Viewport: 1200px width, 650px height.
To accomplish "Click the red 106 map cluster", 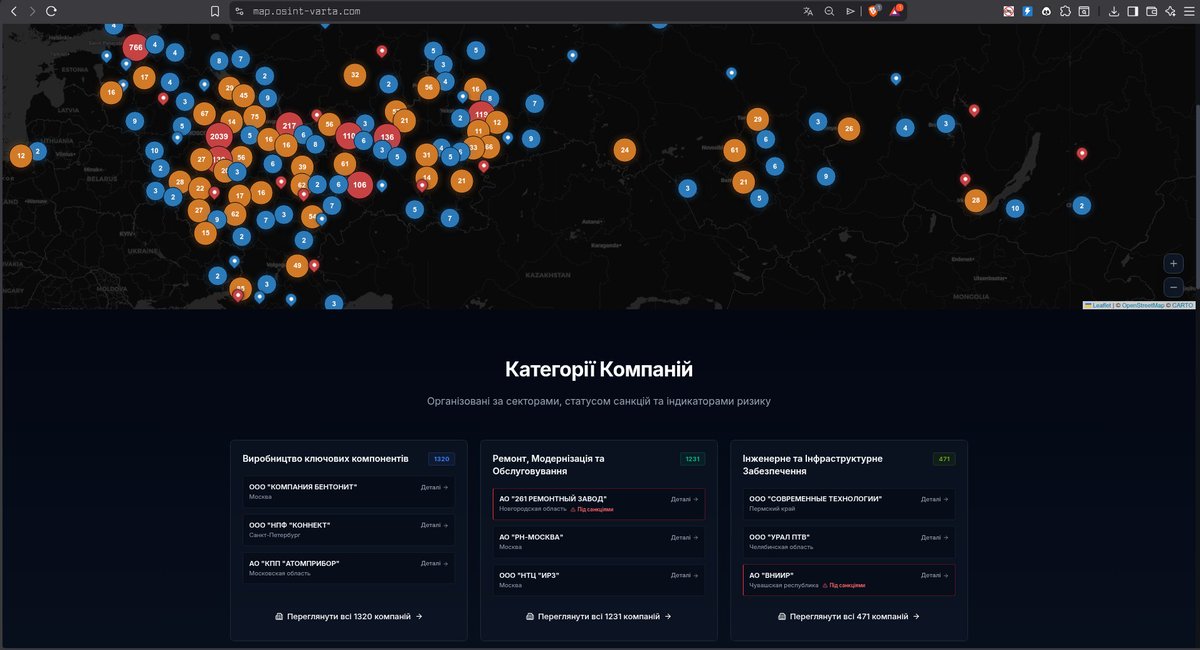I will pyautogui.click(x=360, y=185).
